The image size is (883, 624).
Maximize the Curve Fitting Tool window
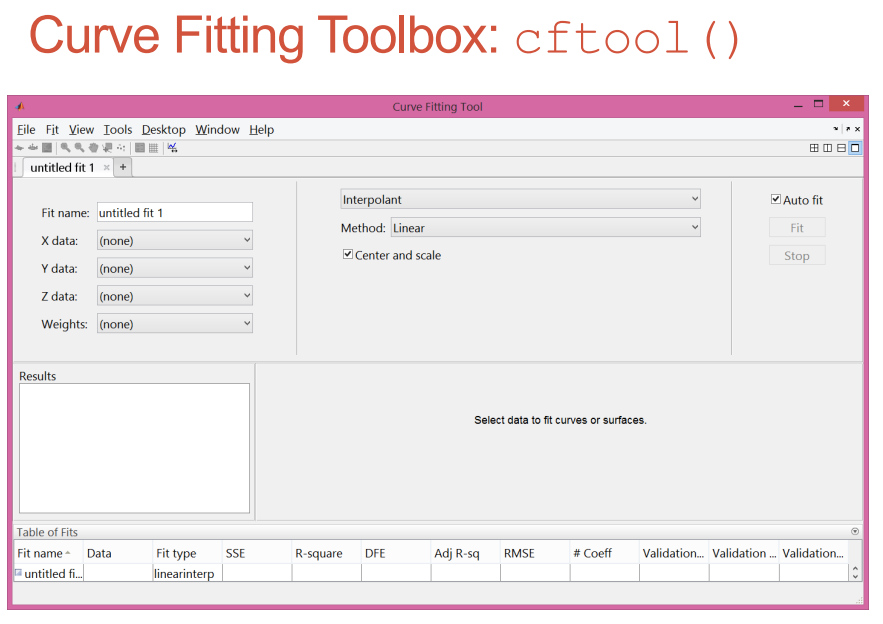[818, 104]
